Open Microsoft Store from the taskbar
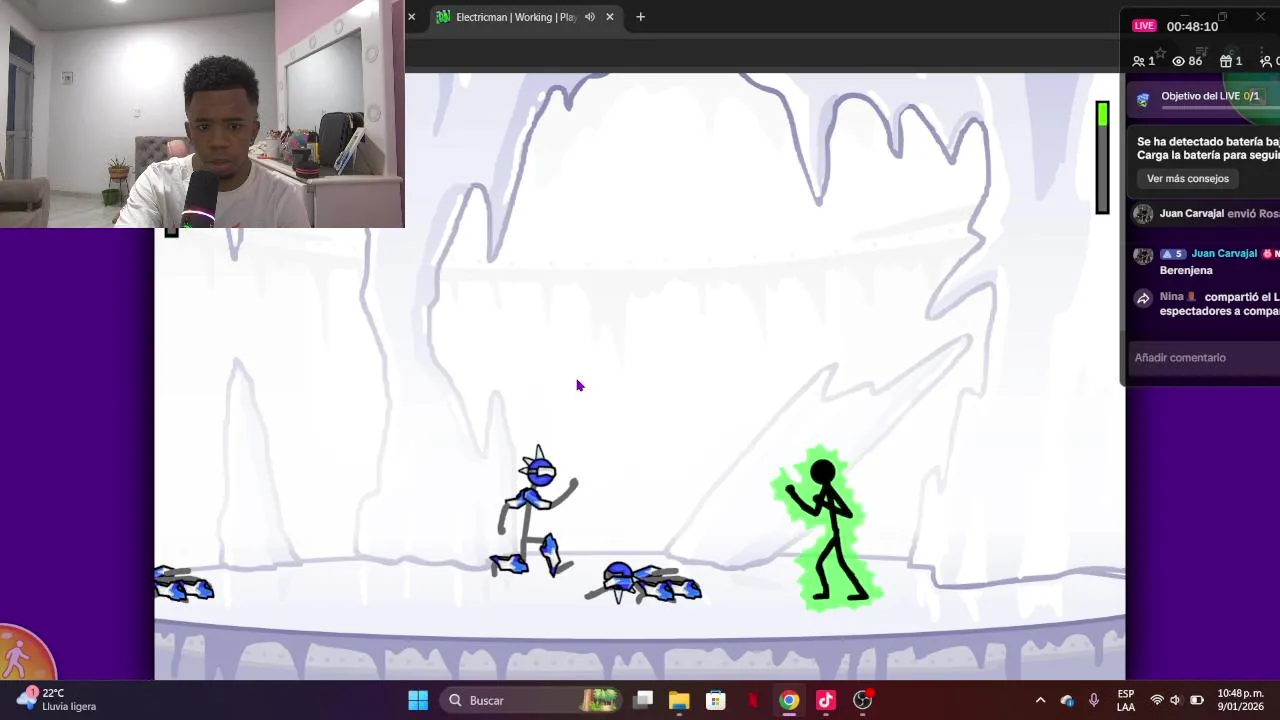This screenshot has height=720, width=1280. (716, 700)
